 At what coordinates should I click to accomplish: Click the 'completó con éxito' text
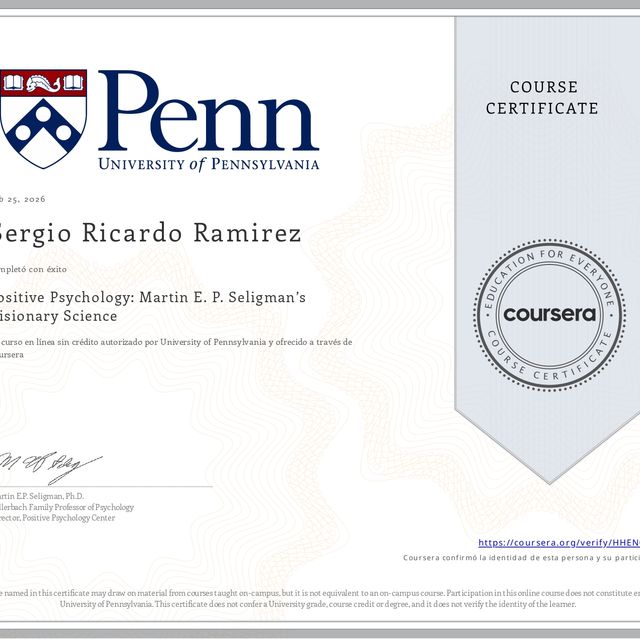click(33, 269)
